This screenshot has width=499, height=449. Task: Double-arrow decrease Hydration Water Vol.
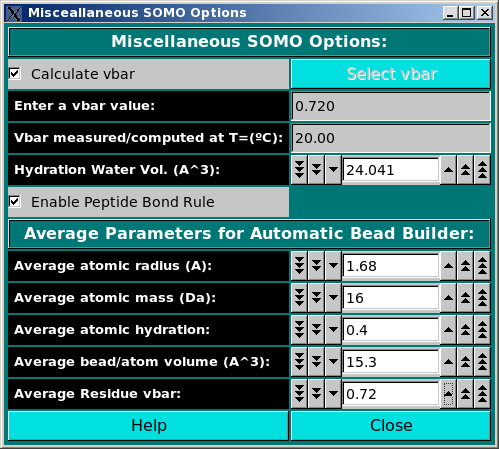(x=316, y=170)
